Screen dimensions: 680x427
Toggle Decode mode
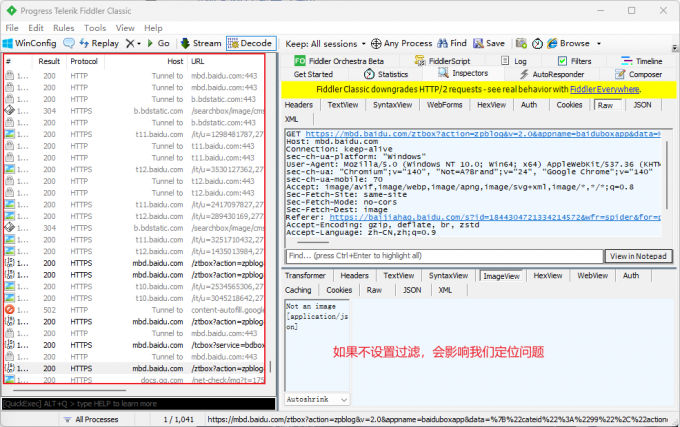click(249, 44)
